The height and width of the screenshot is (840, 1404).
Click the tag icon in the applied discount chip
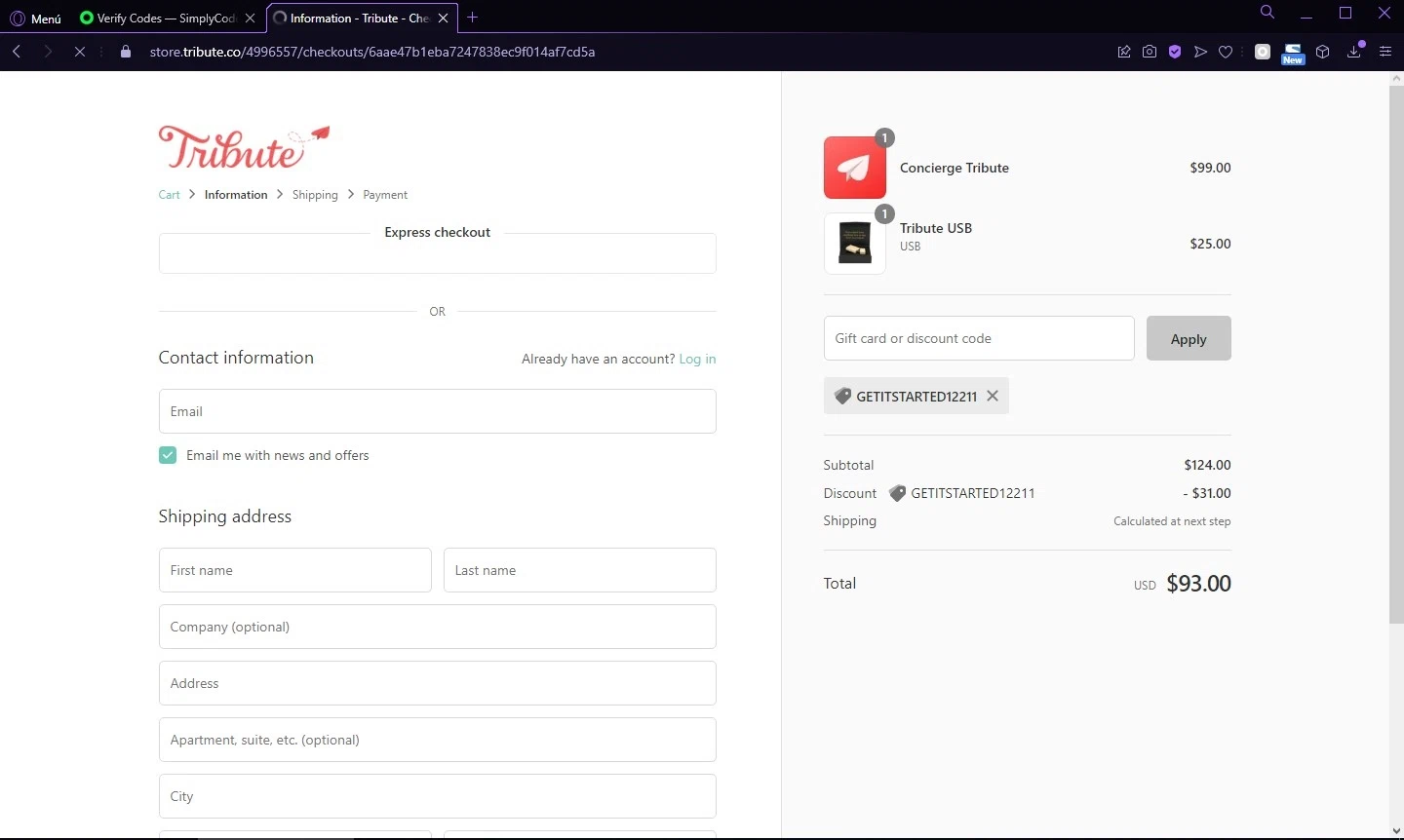pos(843,396)
